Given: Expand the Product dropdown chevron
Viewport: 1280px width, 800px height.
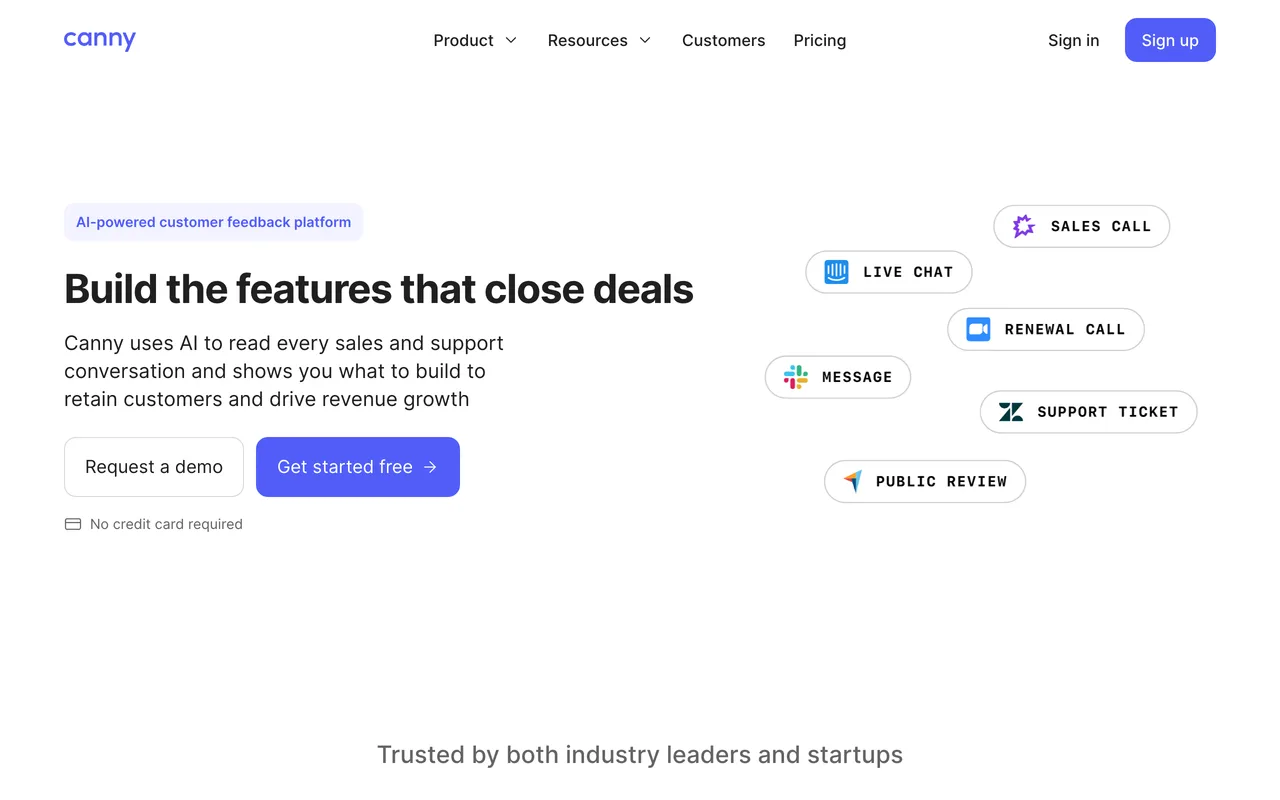Looking at the screenshot, I should point(511,40).
